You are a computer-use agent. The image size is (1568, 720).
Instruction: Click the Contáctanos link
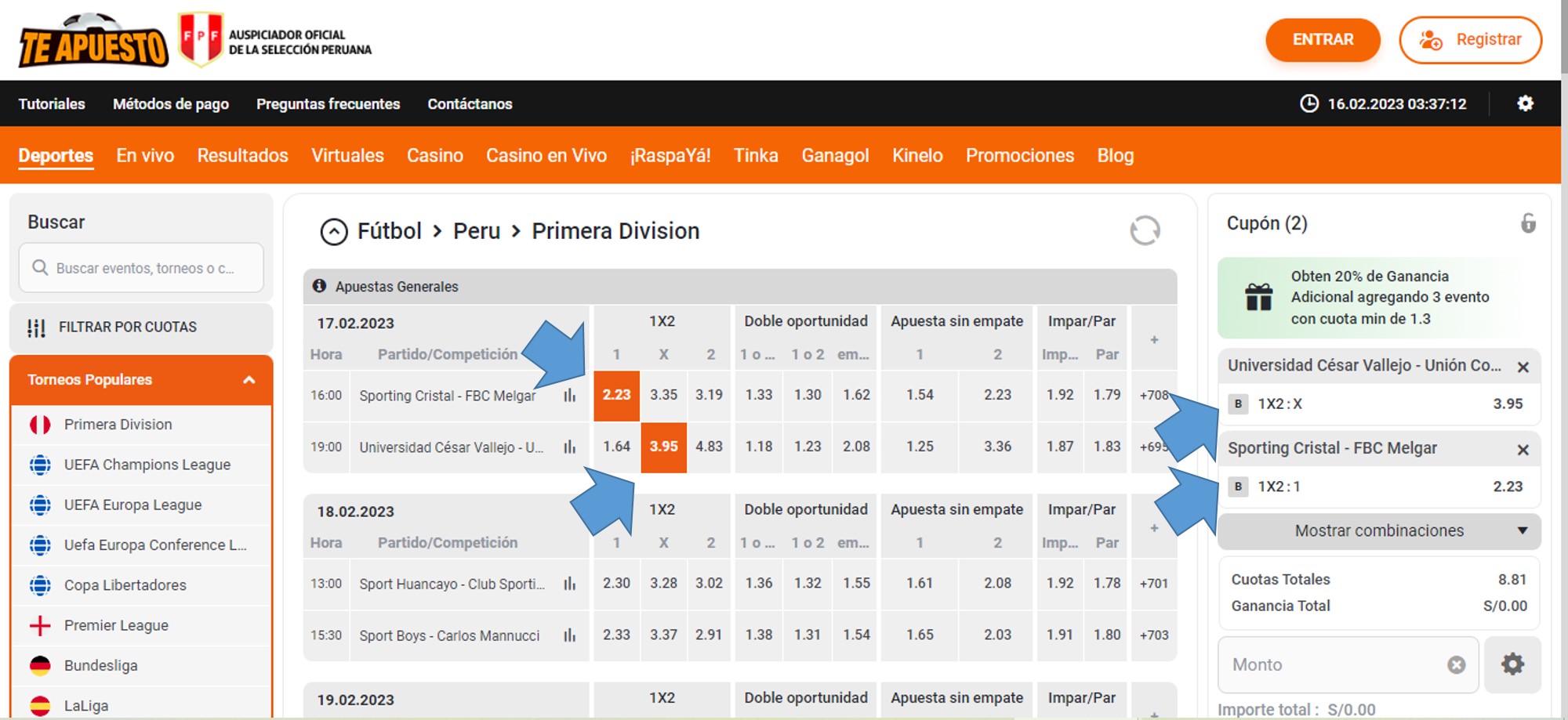(x=470, y=104)
